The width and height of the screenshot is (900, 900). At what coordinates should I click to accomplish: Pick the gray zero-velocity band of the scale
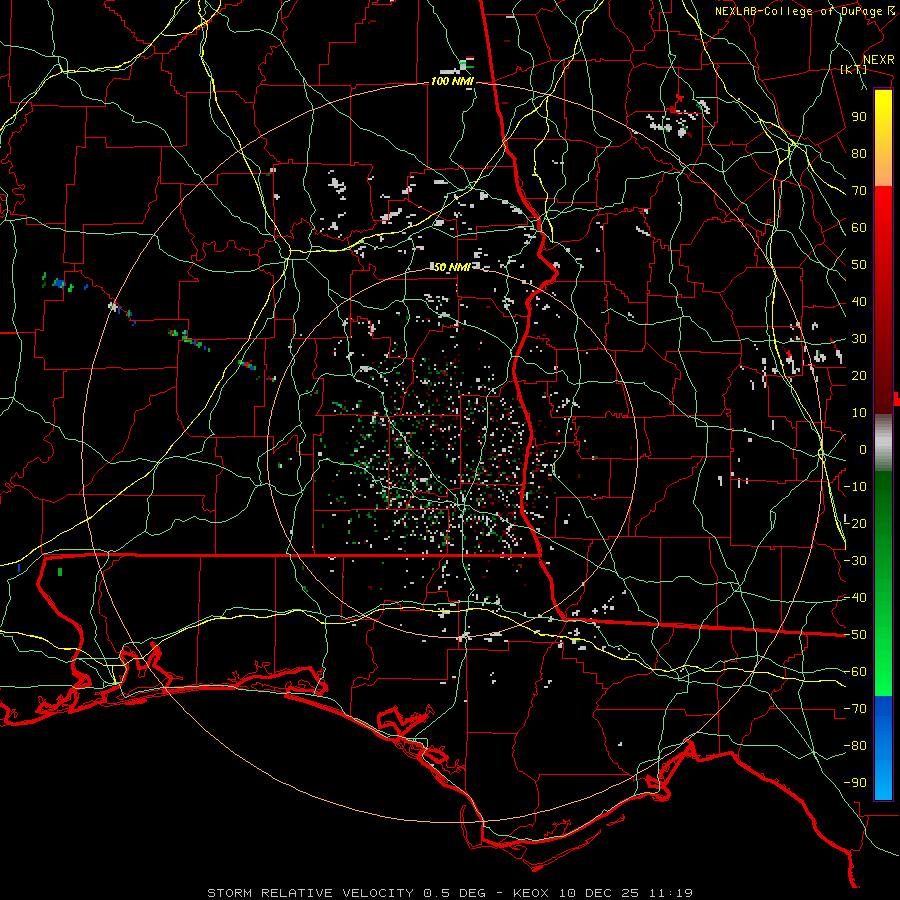pyautogui.click(x=883, y=443)
